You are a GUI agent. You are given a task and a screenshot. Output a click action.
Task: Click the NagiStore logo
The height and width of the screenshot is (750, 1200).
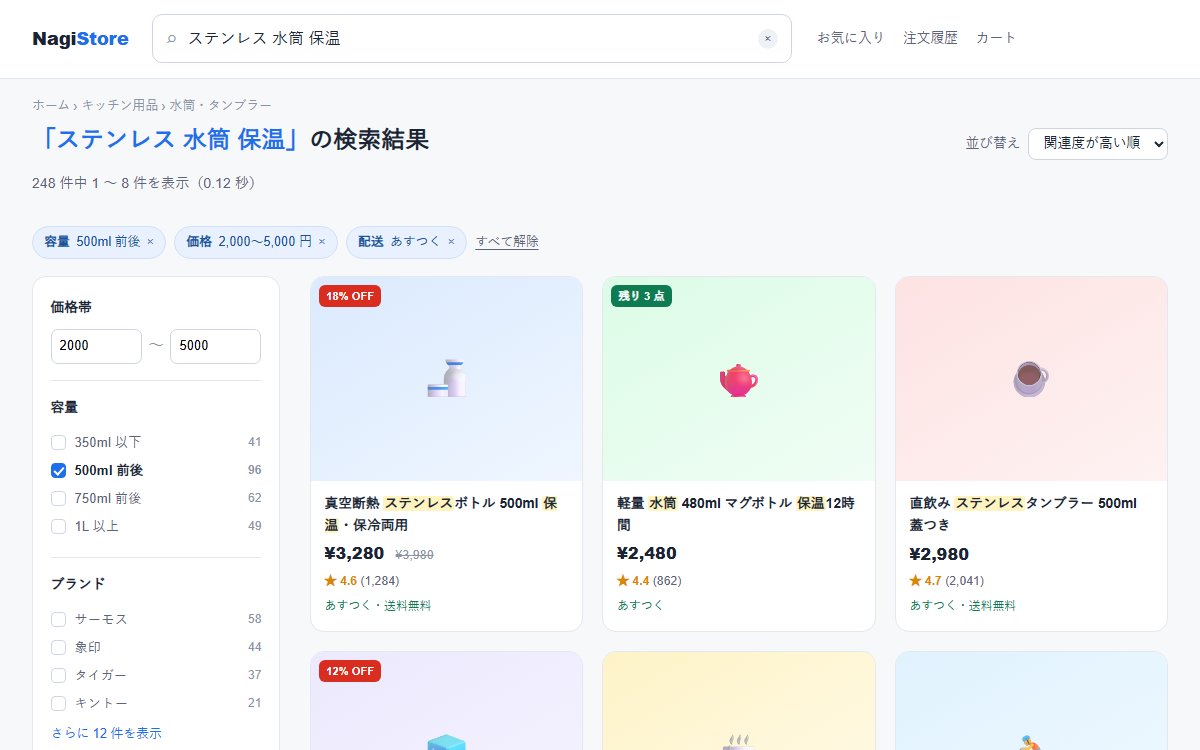click(x=80, y=39)
